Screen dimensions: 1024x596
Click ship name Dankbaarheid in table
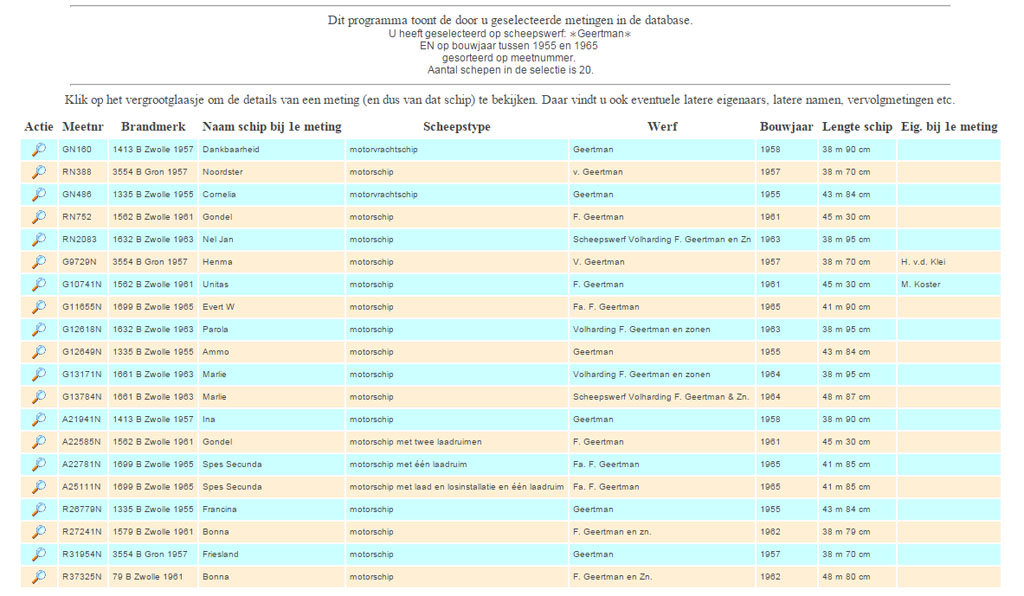click(231, 150)
